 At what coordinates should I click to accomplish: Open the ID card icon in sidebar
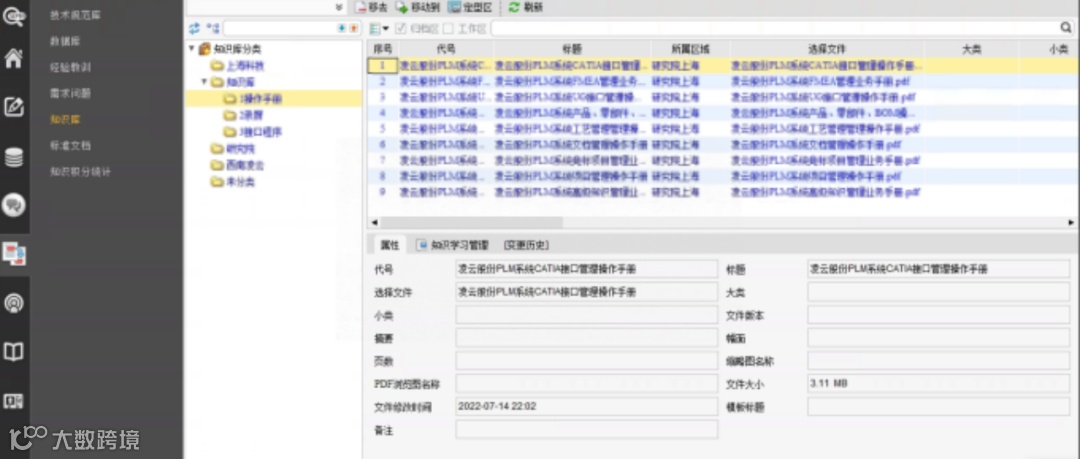point(14,401)
